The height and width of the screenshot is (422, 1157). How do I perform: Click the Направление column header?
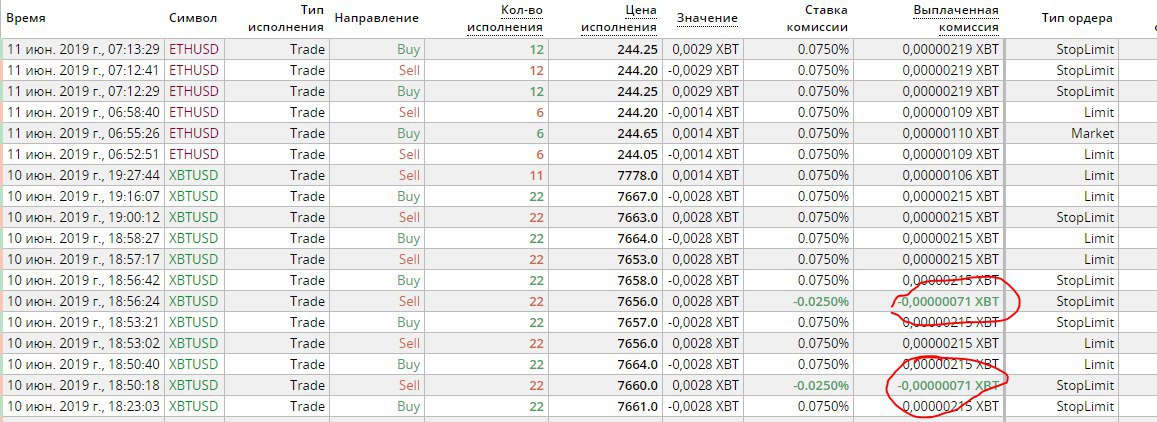pos(376,18)
